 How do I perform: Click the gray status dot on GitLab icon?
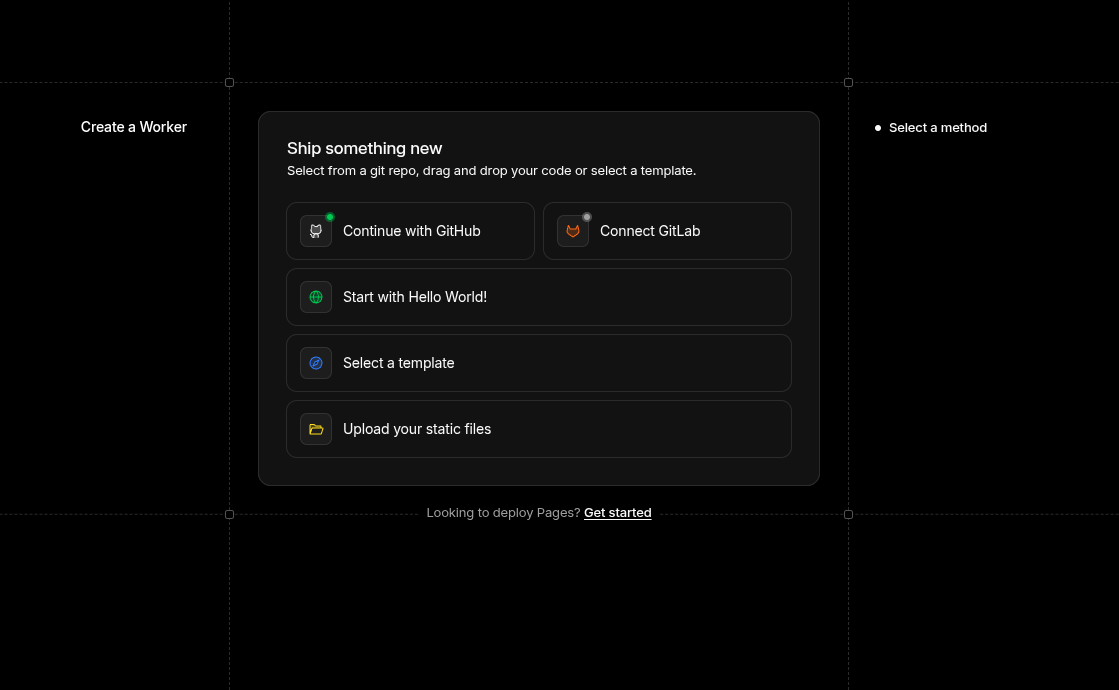point(587,217)
